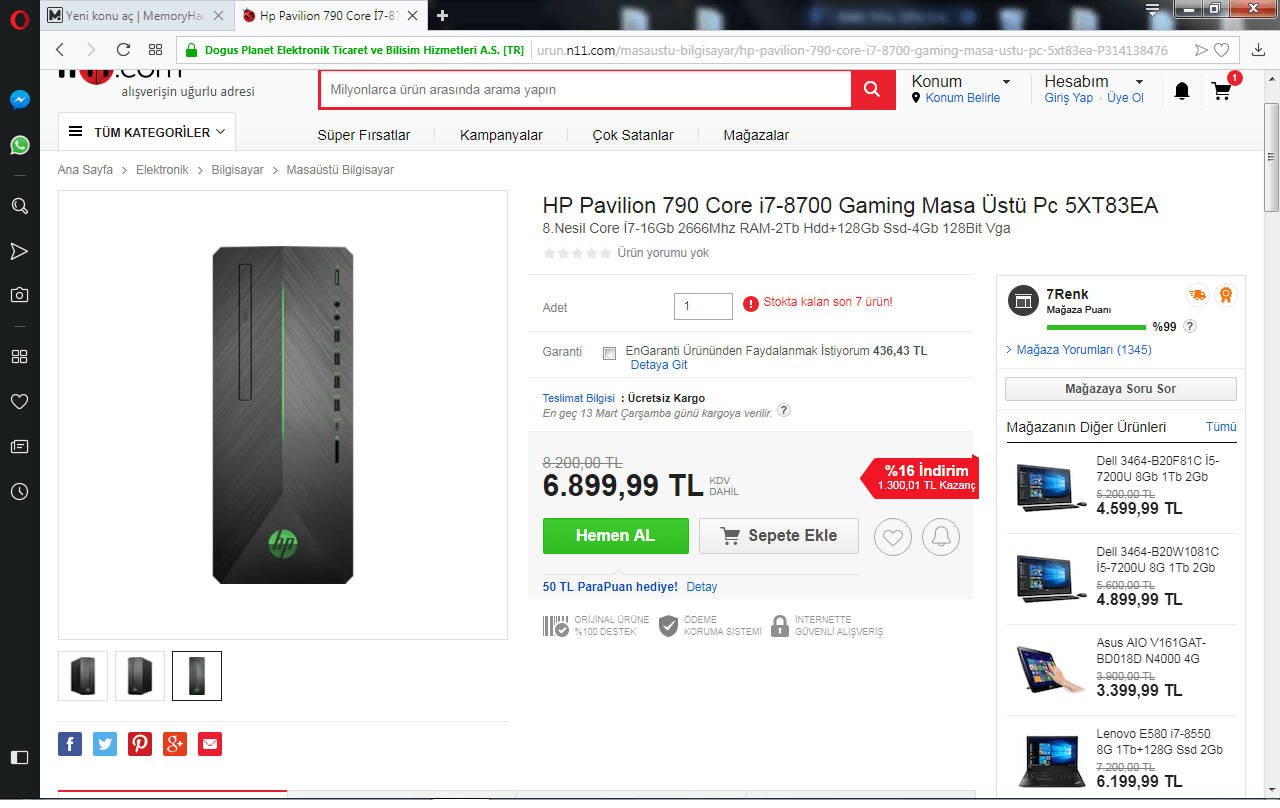Select the first product thumbnail
Viewport: 1280px width, 808px height.
83,676
